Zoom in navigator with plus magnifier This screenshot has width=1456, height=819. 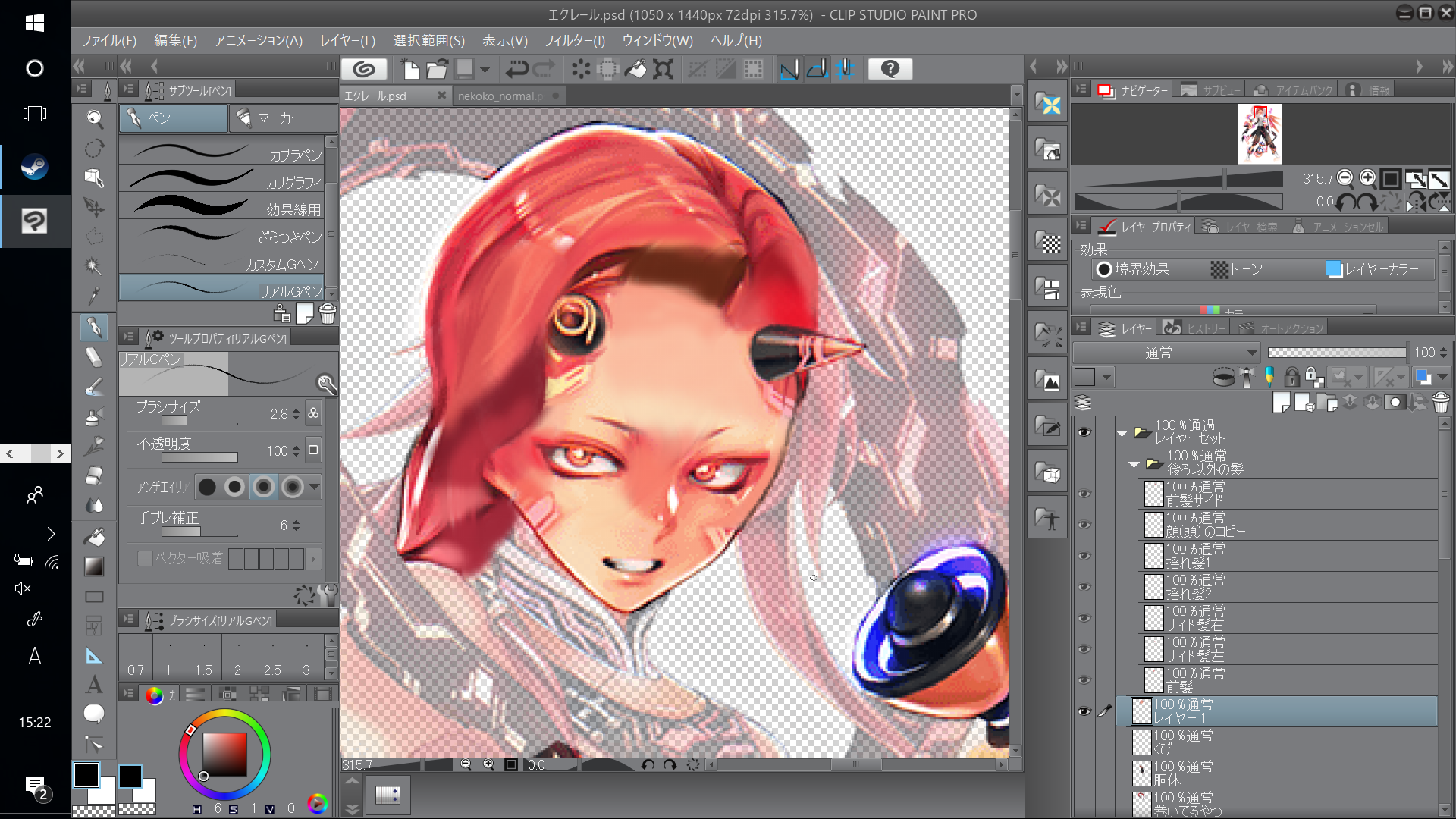point(1367,177)
